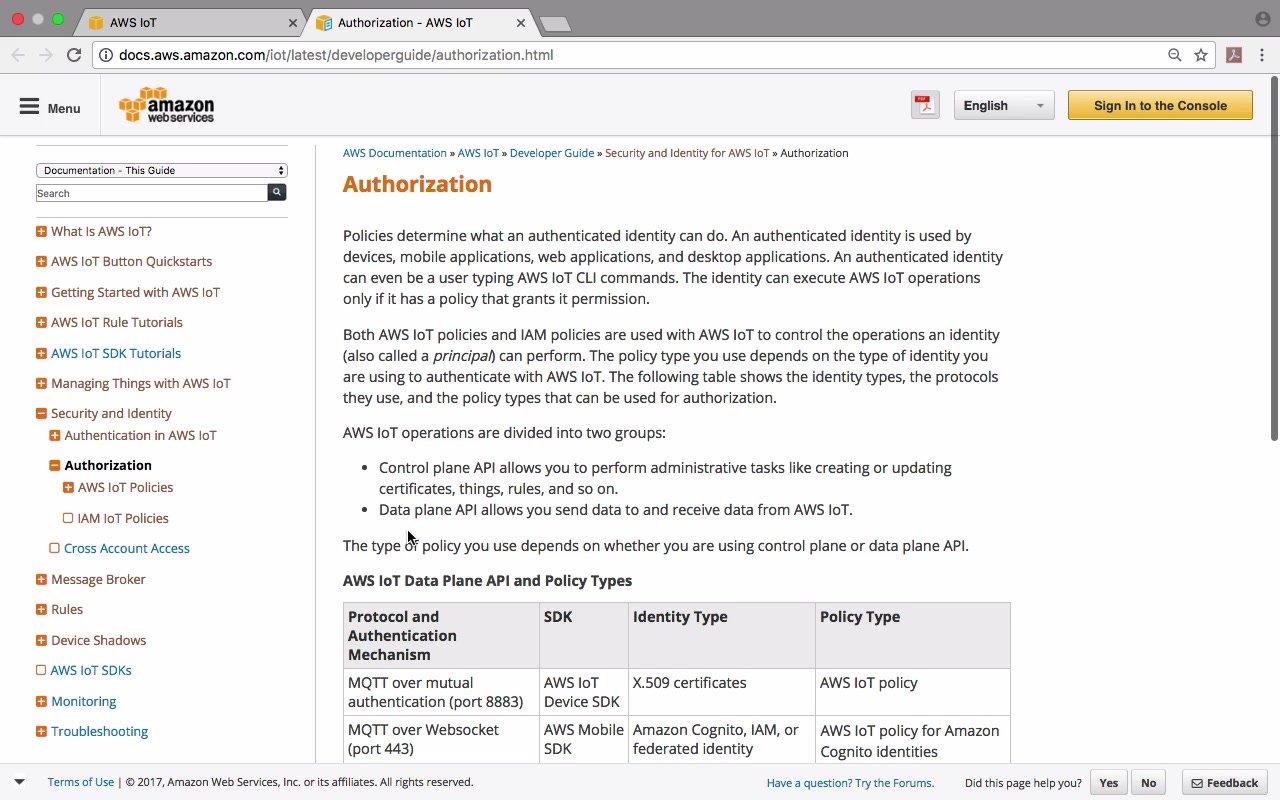Screen dimensions: 1280x800
Task: Open IAM IoT Policies in sidebar
Action: coord(123,518)
